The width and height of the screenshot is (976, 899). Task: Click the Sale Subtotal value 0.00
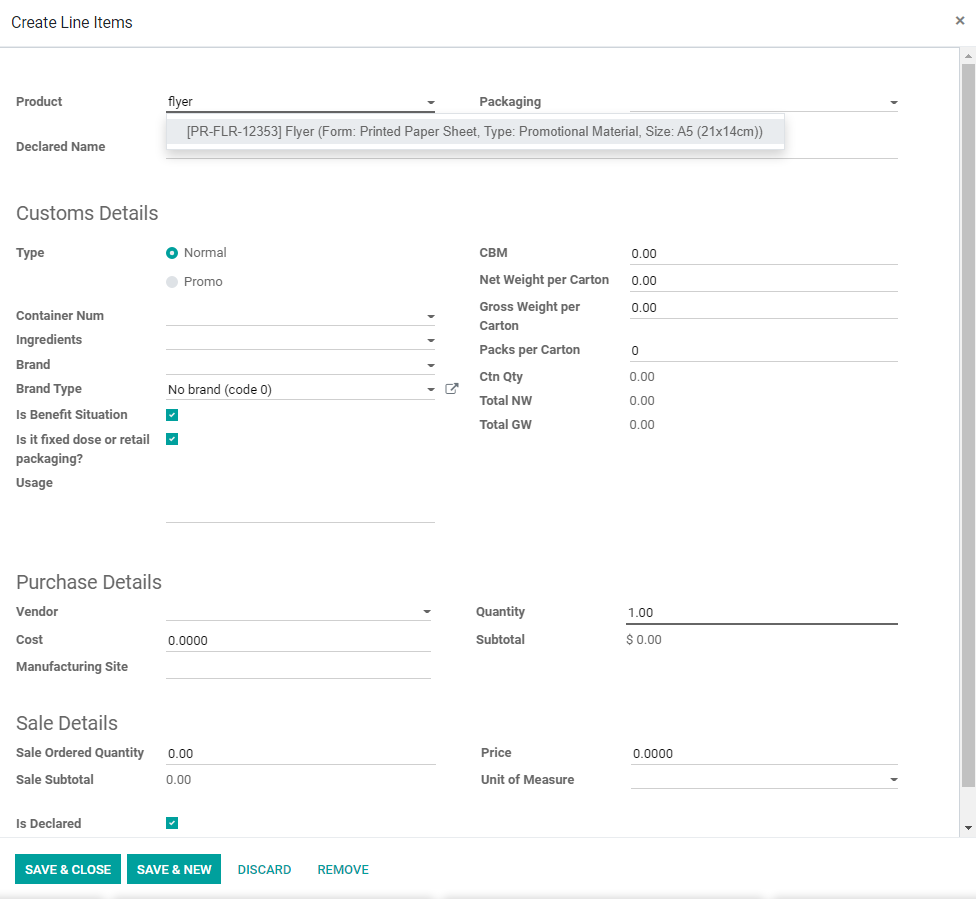179,779
